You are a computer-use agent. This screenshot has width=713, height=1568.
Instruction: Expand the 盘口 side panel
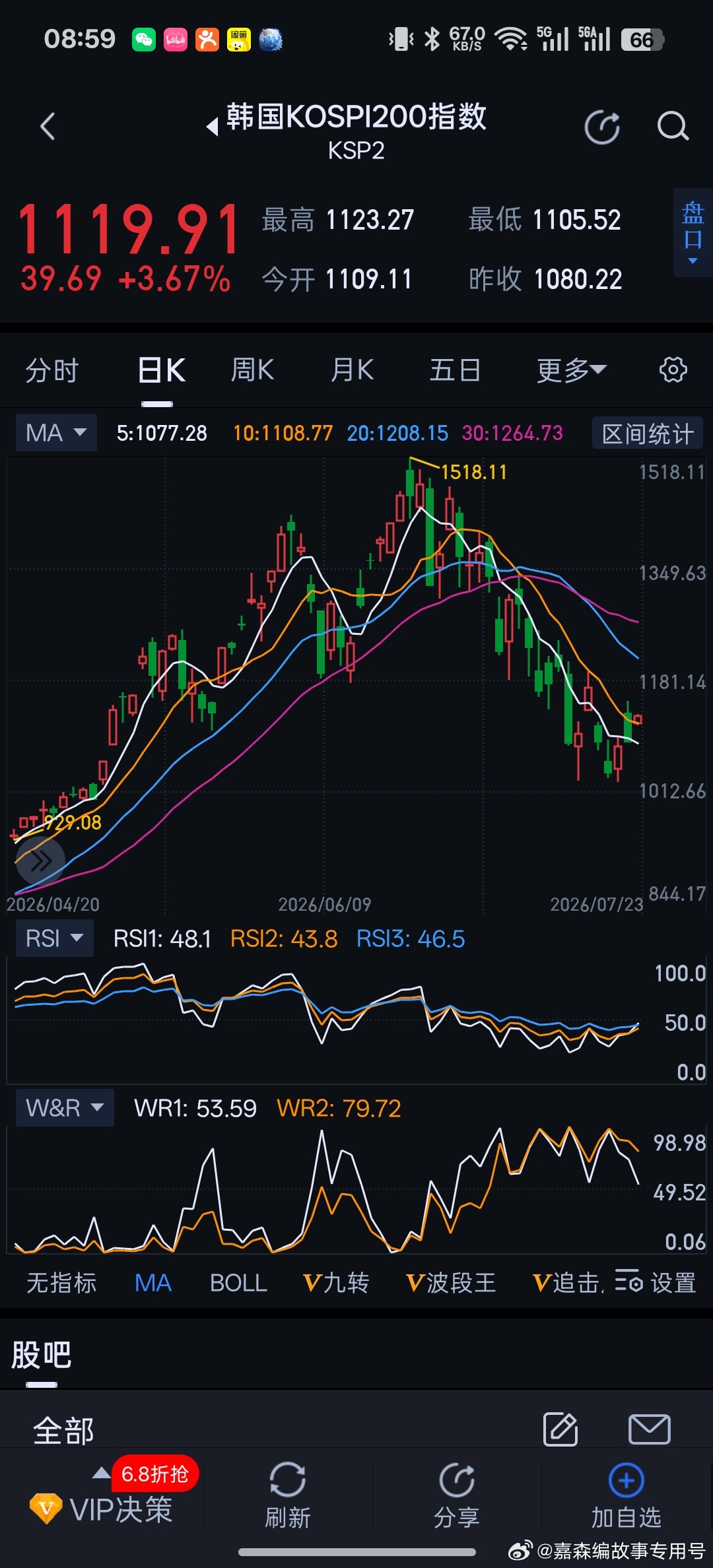tap(693, 232)
